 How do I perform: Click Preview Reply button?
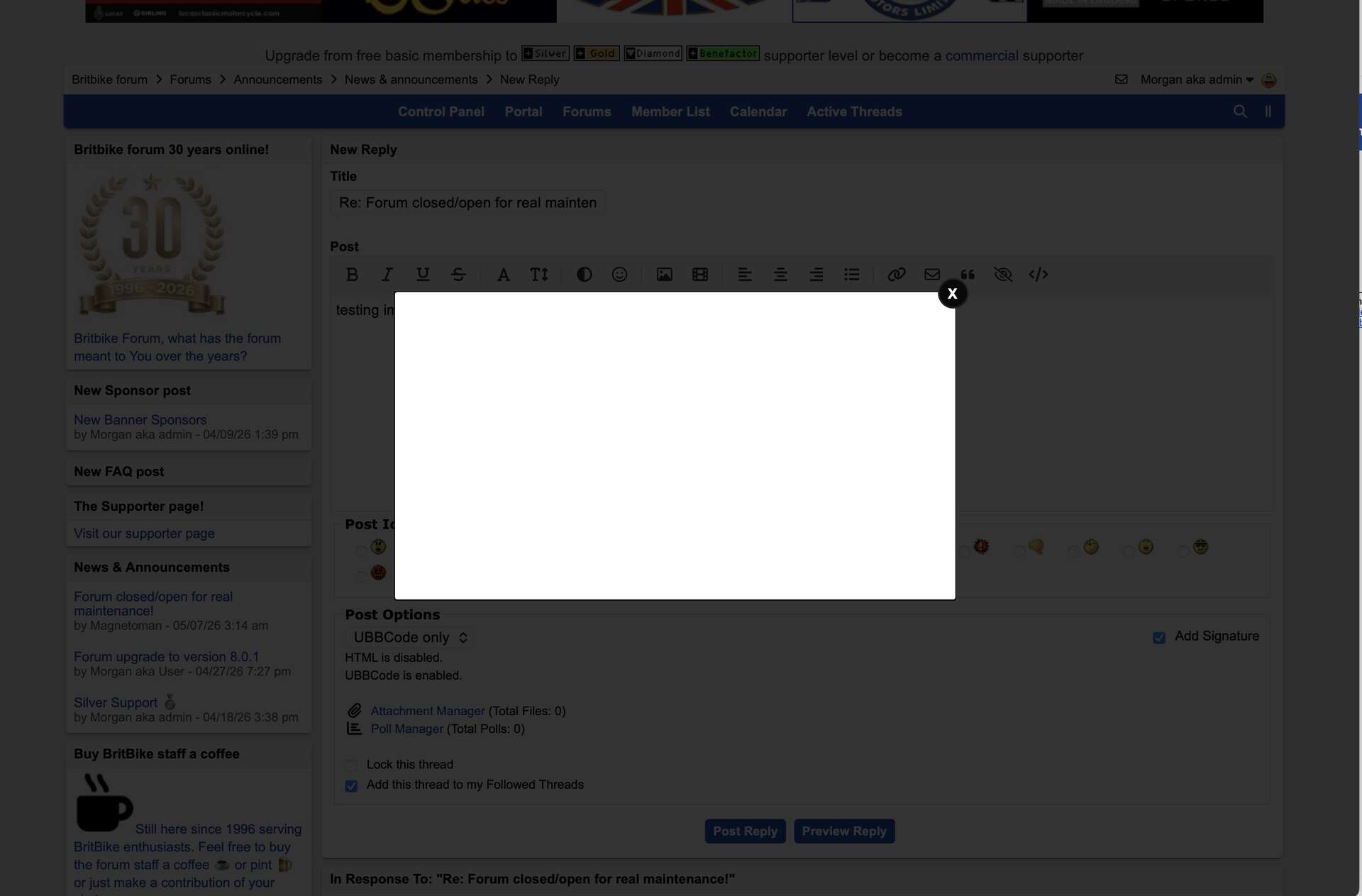point(844,831)
